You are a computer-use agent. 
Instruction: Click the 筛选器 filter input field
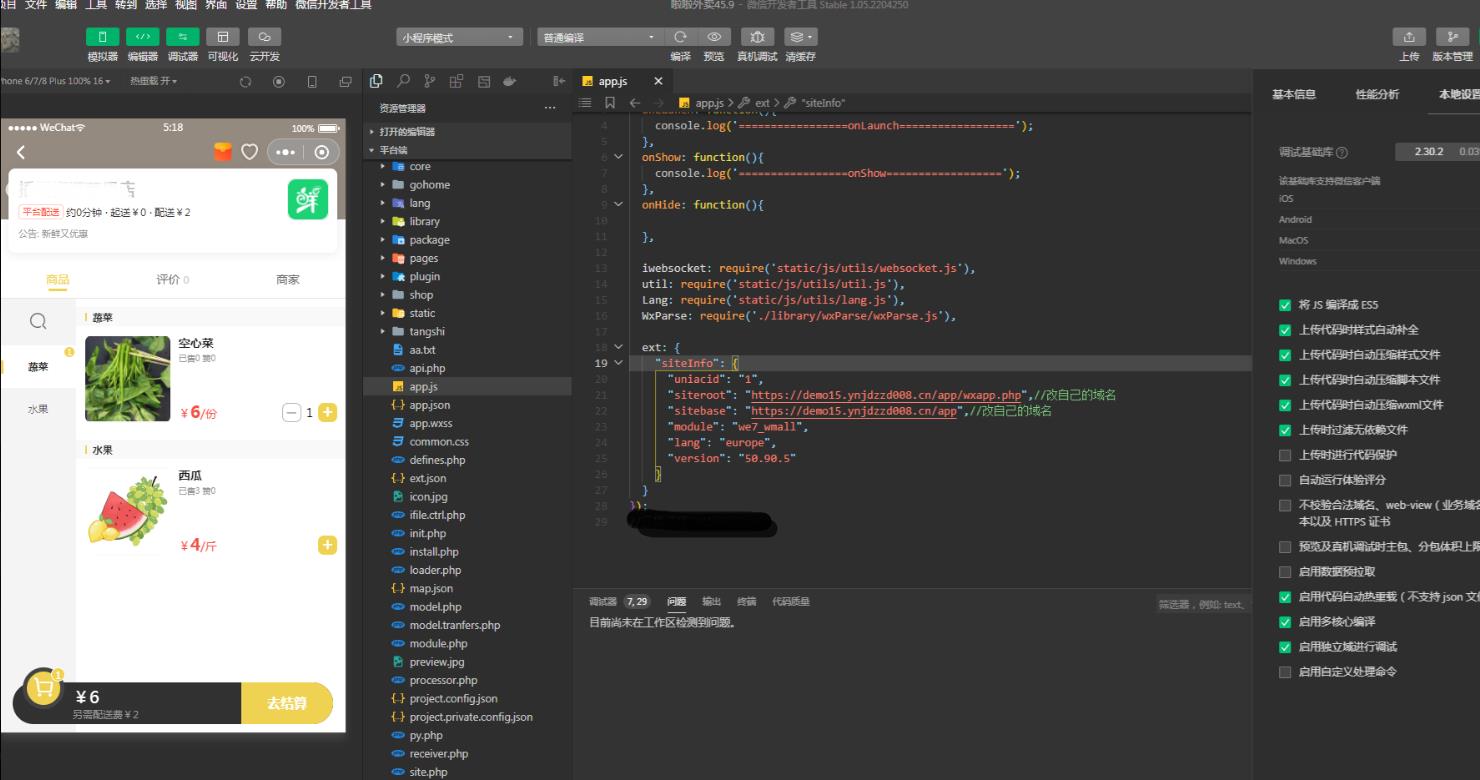click(x=1203, y=604)
